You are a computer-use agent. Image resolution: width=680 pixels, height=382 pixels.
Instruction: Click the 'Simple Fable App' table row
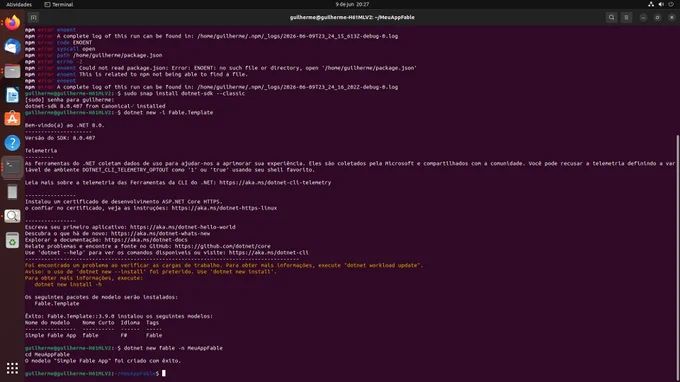click(93, 336)
